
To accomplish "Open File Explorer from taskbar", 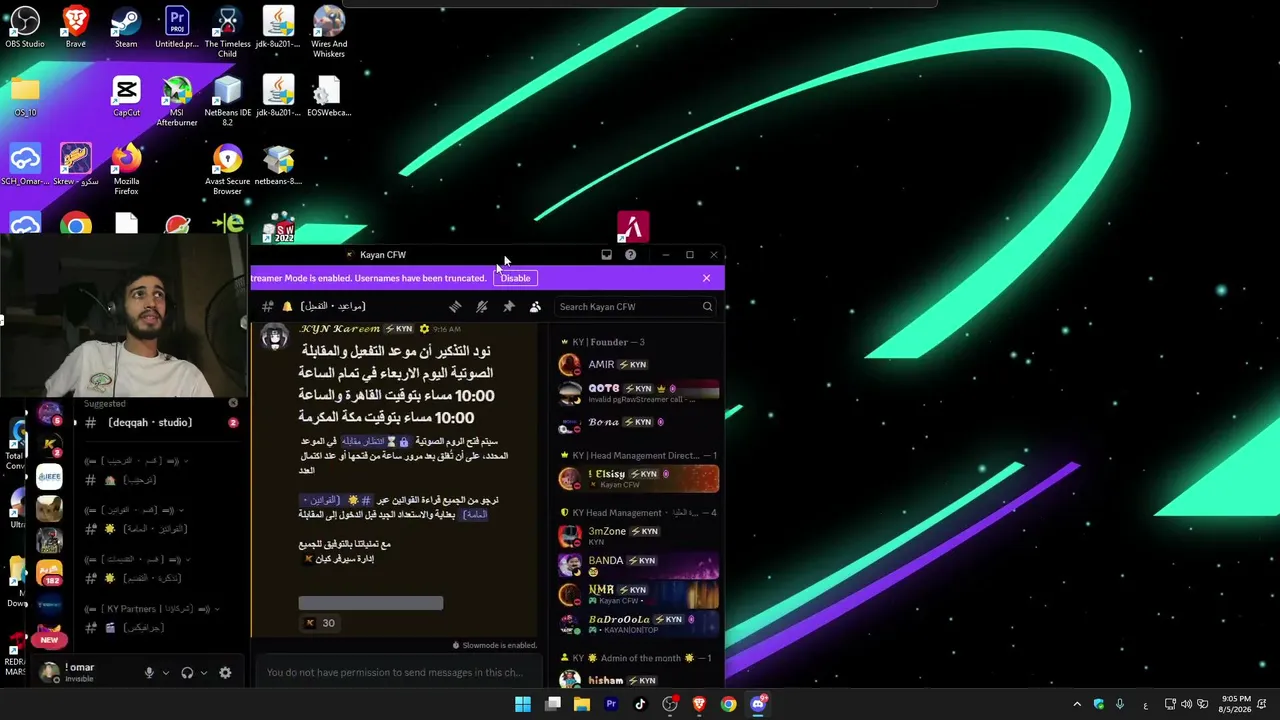I will click(x=582, y=704).
